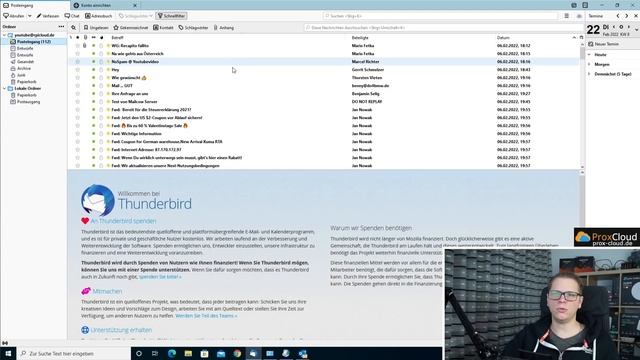This screenshot has width=640, height=360.
Task: Expand the mini-day dropdown chevron
Action: tap(636, 31)
